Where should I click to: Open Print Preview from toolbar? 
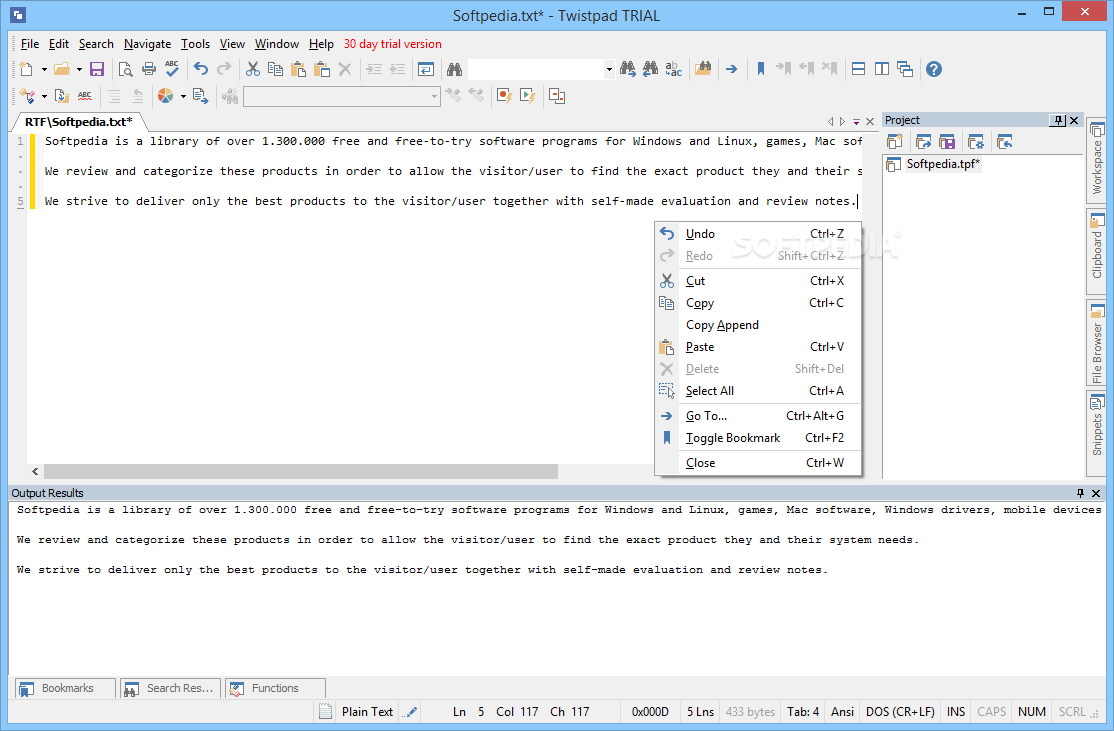125,69
